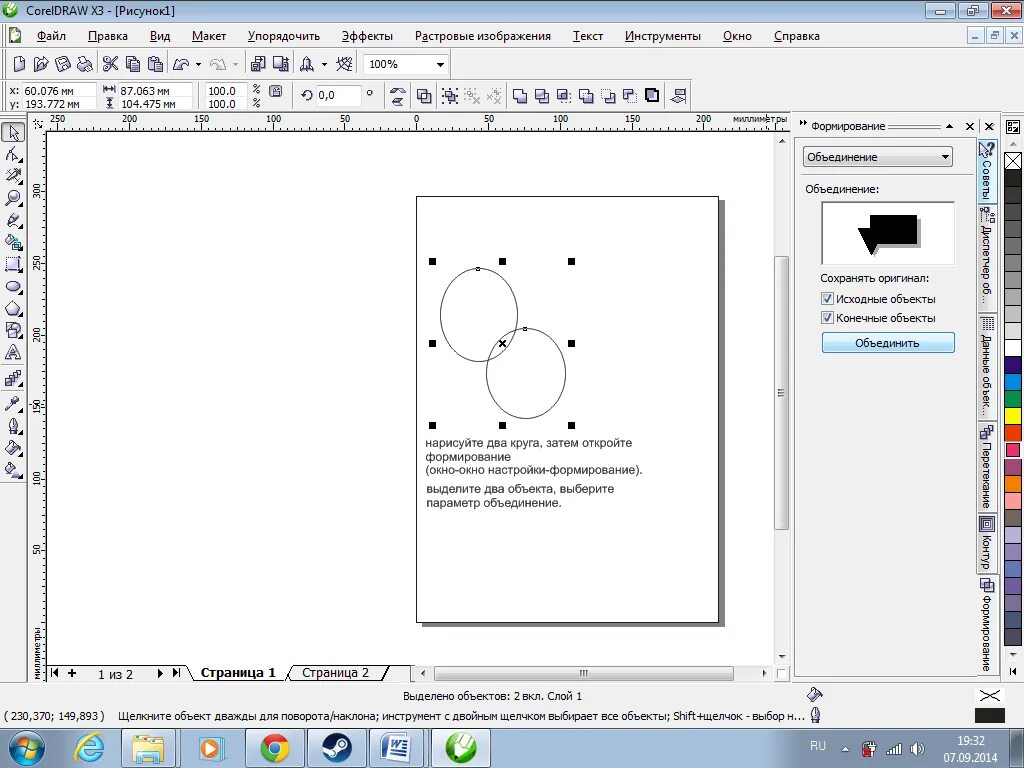1024x768 pixels.
Task: Open the Справка menu
Action: coord(796,36)
